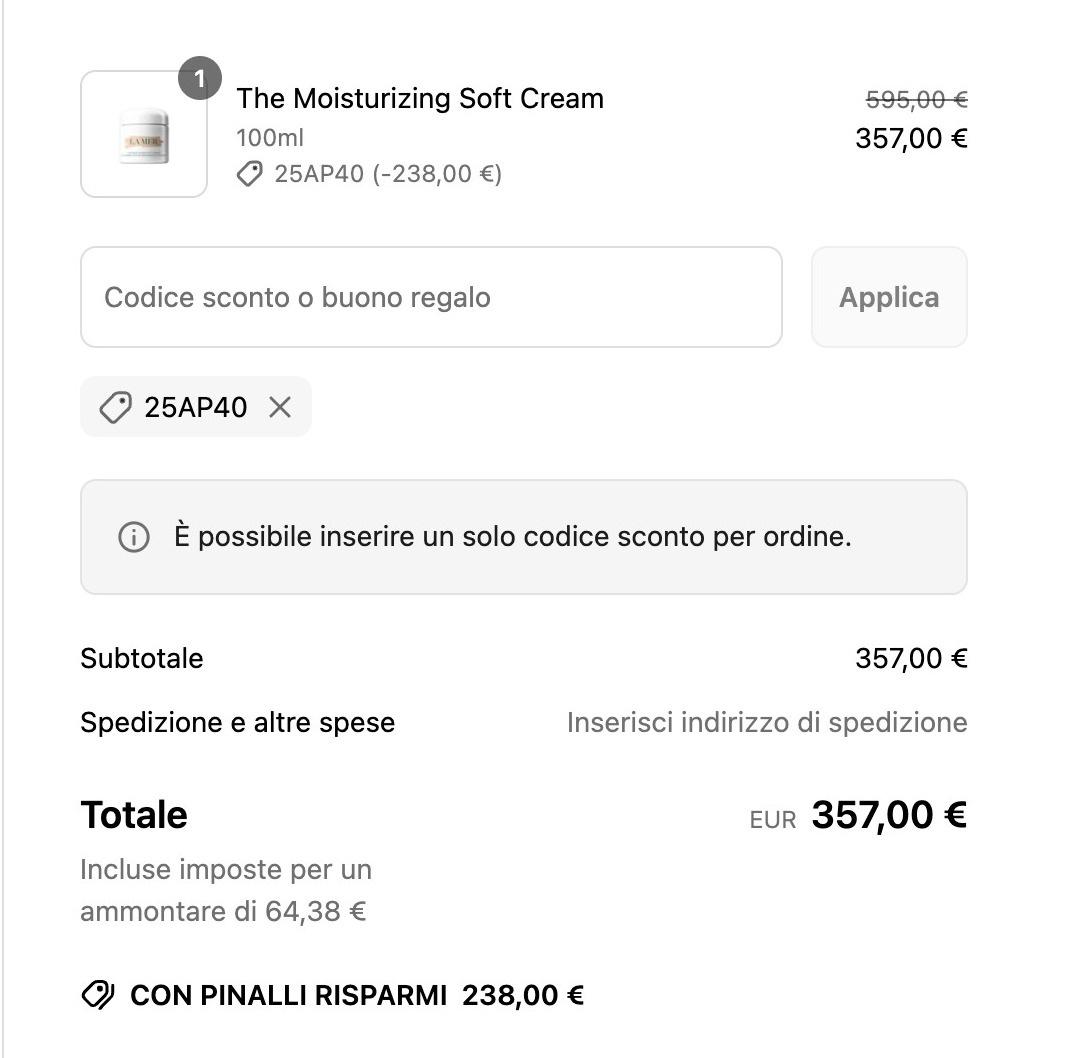This screenshot has width=1068, height=1058.
Task: Click the 100ml size label
Action: point(270,138)
